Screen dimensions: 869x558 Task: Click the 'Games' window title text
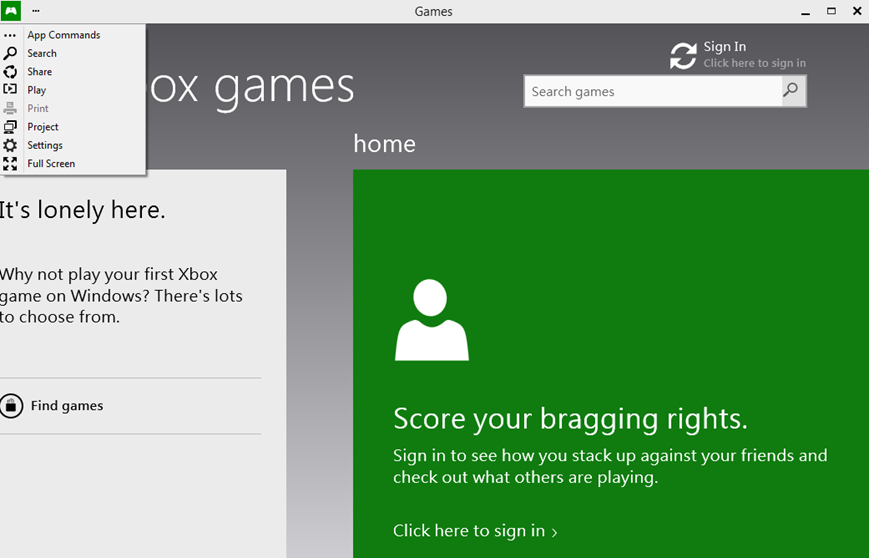433,11
